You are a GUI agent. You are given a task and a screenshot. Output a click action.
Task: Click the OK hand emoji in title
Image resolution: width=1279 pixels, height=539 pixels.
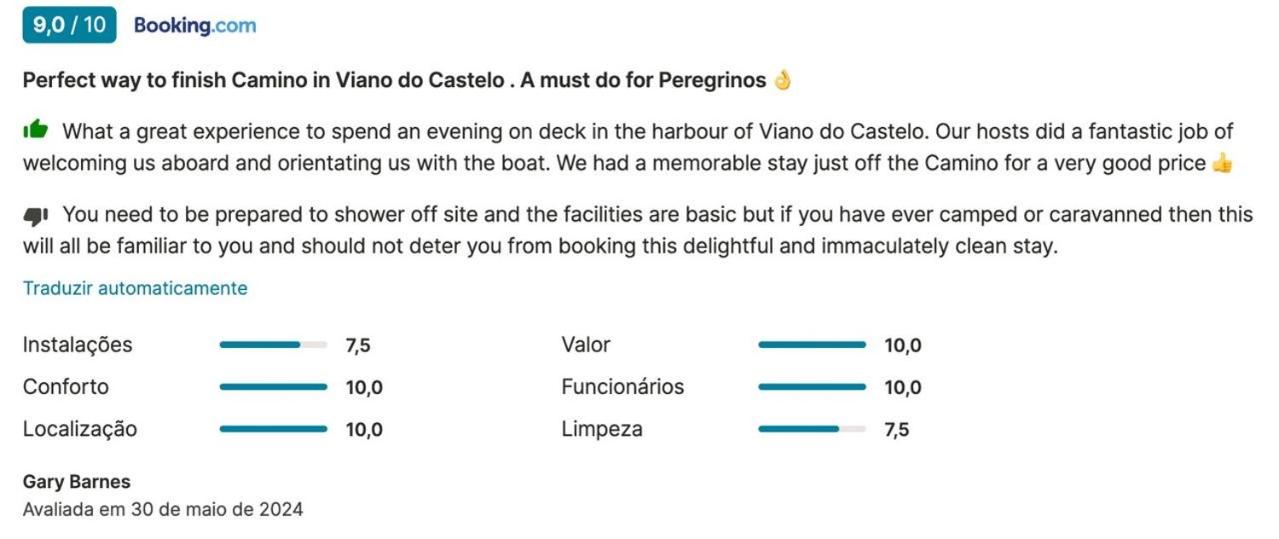783,80
